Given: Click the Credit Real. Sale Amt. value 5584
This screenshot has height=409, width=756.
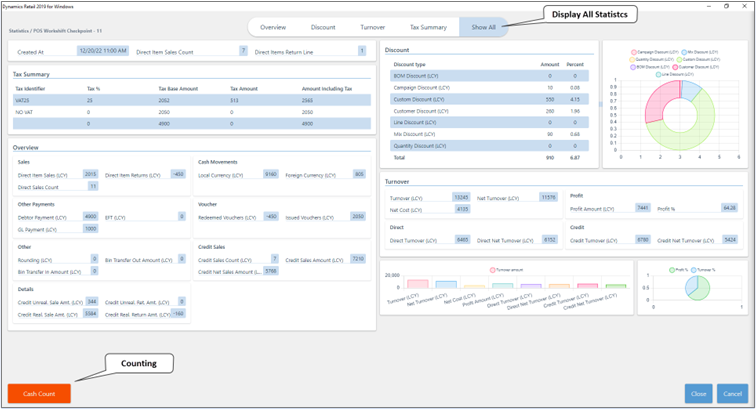Looking at the screenshot, I should click(90, 314).
